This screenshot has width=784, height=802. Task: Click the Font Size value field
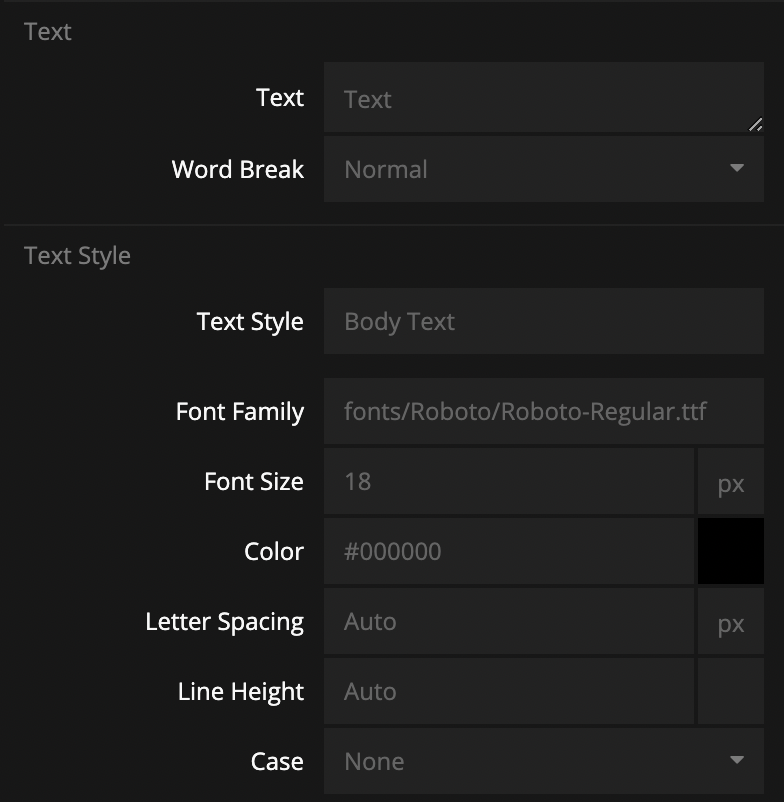pyautogui.click(x=508, y=481)
